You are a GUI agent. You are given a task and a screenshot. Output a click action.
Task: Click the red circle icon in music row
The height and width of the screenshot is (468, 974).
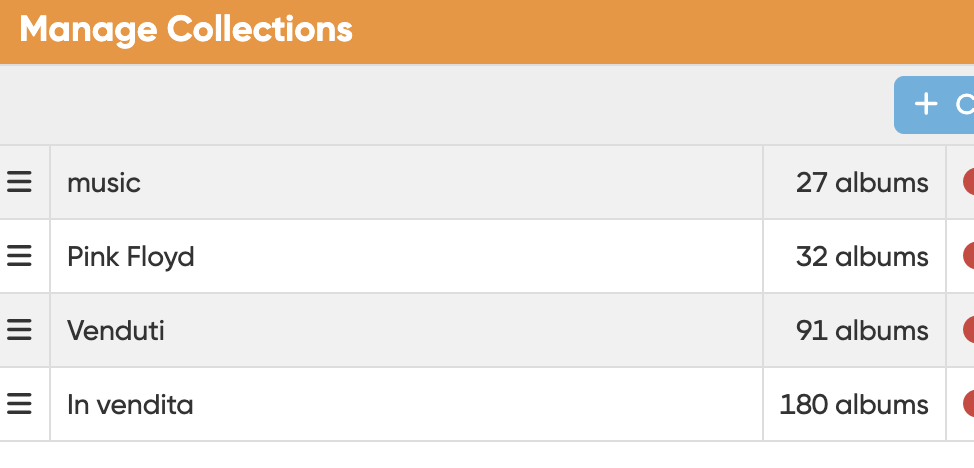(x=969, y=182)
